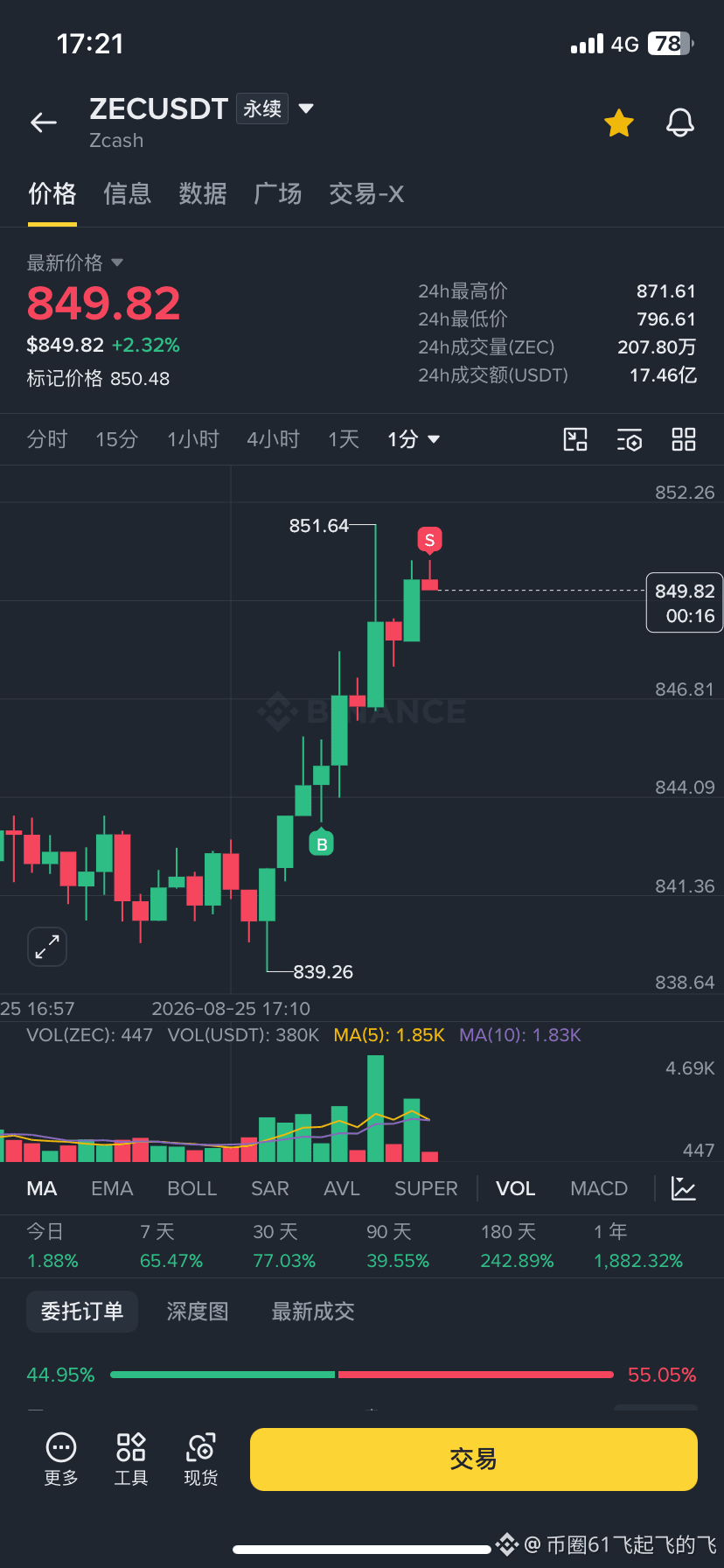Open the indicator chart line icon

(683, 1188)
